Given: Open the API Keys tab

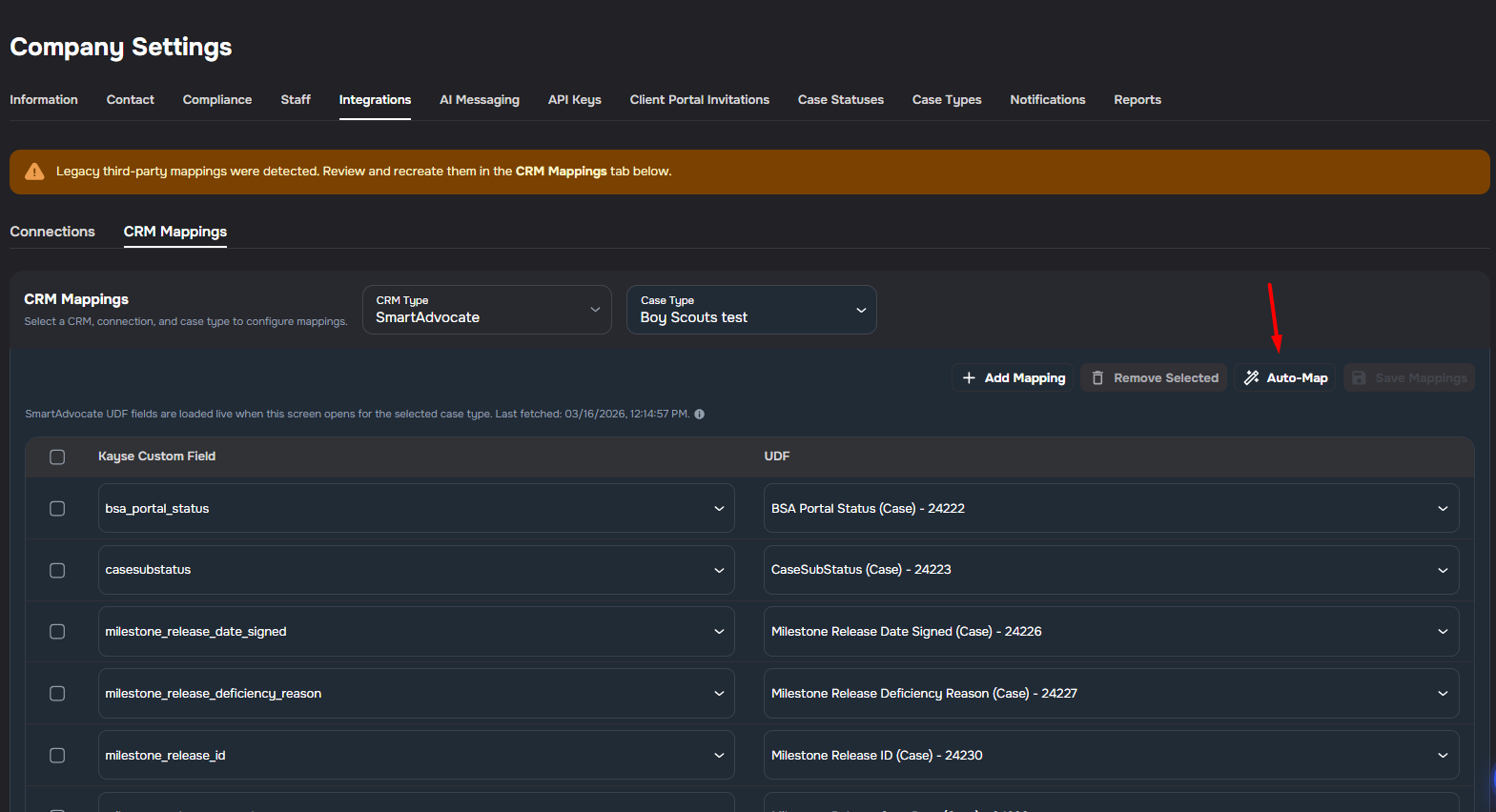Looking at the screenshot, I should pyautogui.click(x=574, y=100).
